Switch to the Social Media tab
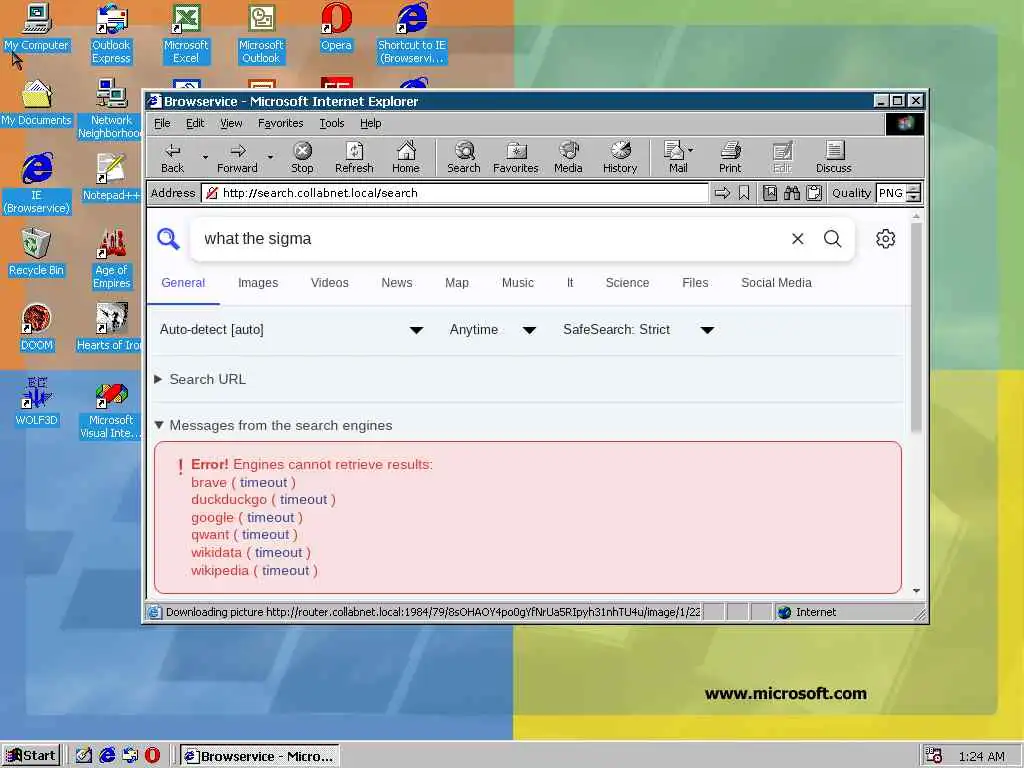1024x768 pixels. [x=776, y=283]
